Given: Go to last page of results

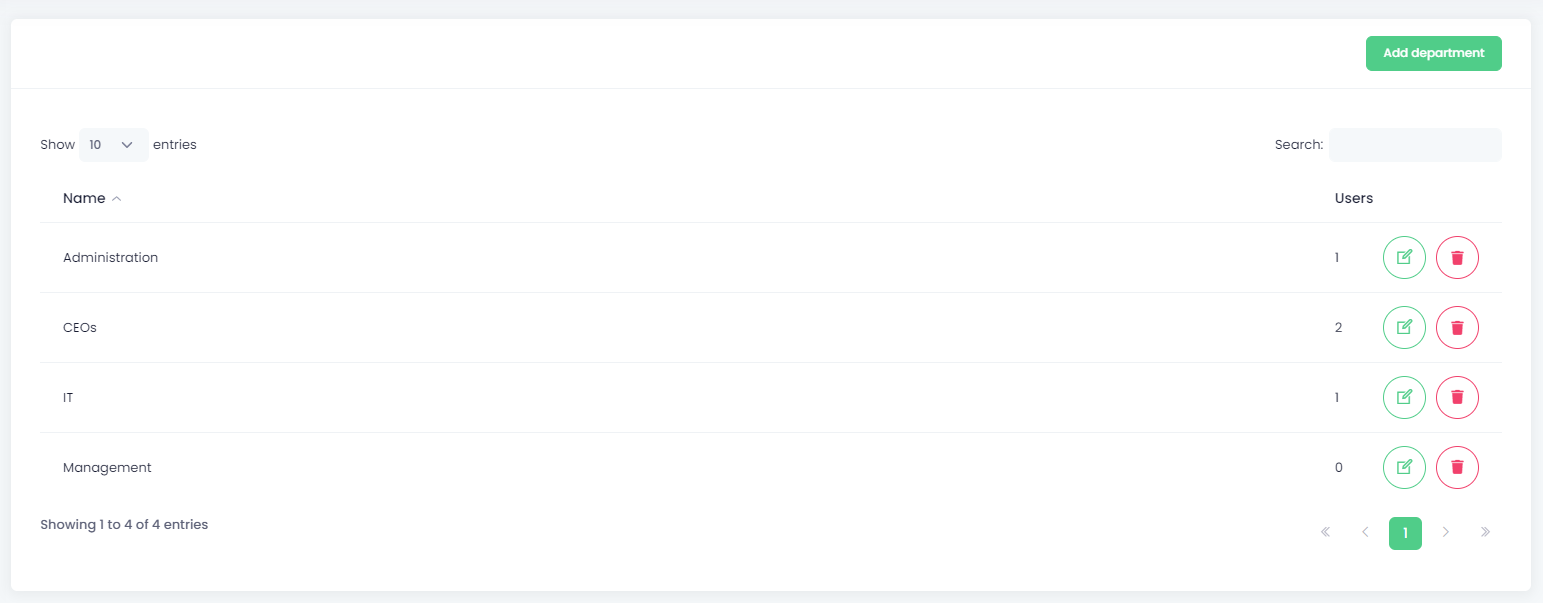Looking at the screenshot, I should coord(1485,533).
